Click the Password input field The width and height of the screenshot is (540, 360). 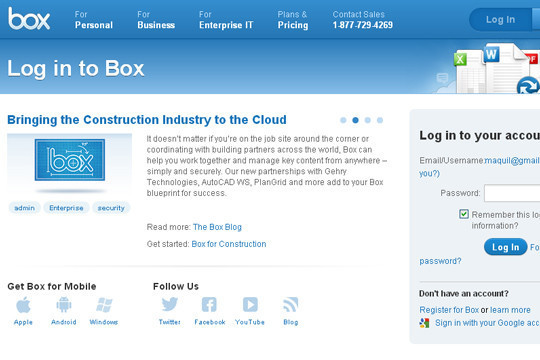click(512, 193)
